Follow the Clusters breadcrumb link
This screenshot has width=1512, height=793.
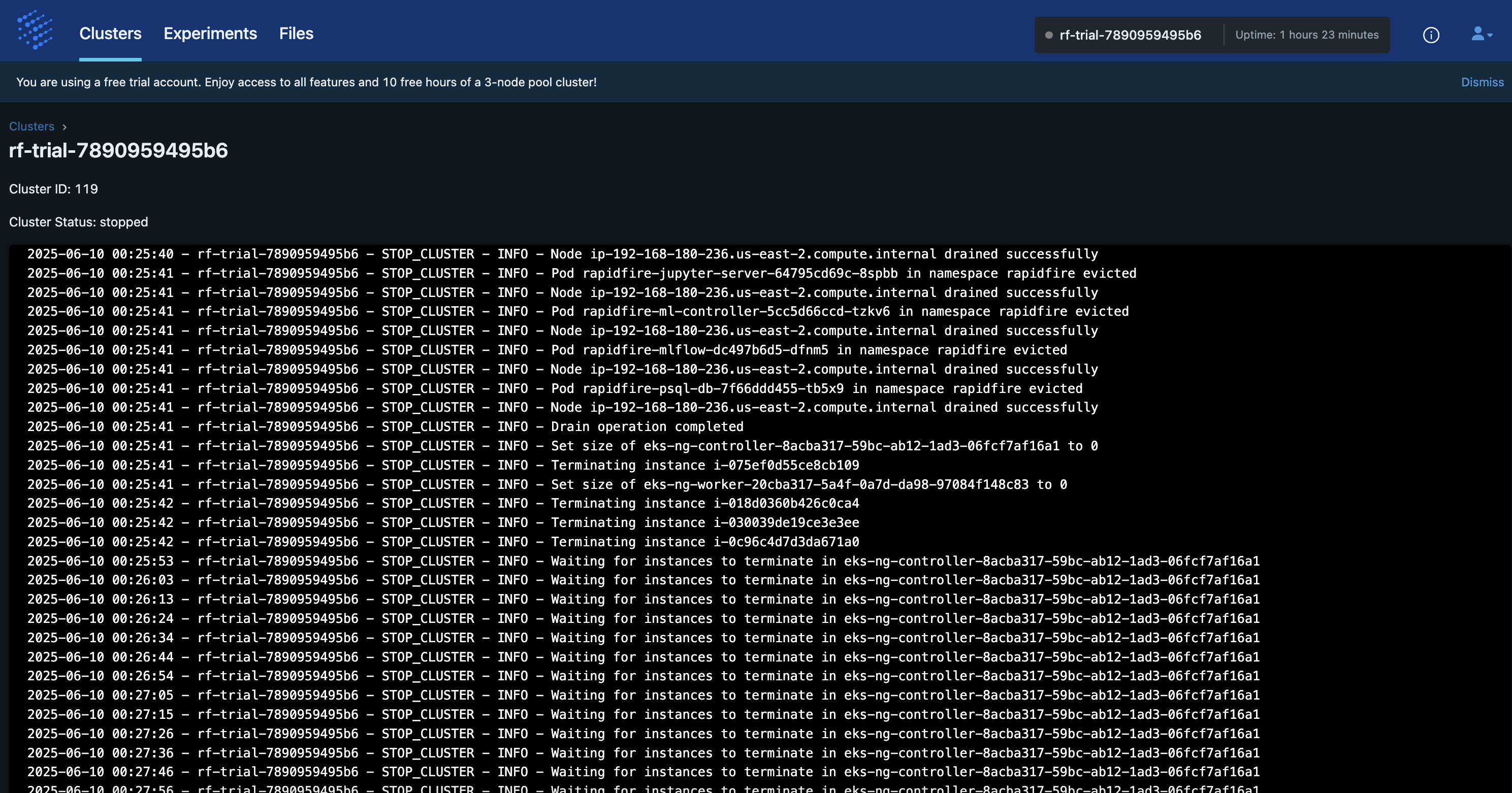pyautogui.click(x=31, y=126)
